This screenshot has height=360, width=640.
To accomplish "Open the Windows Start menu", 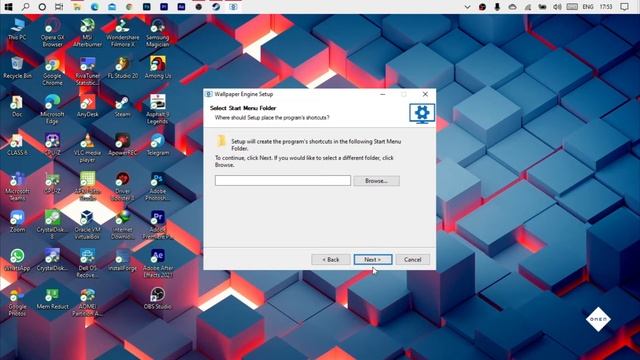I will point(8,7).
